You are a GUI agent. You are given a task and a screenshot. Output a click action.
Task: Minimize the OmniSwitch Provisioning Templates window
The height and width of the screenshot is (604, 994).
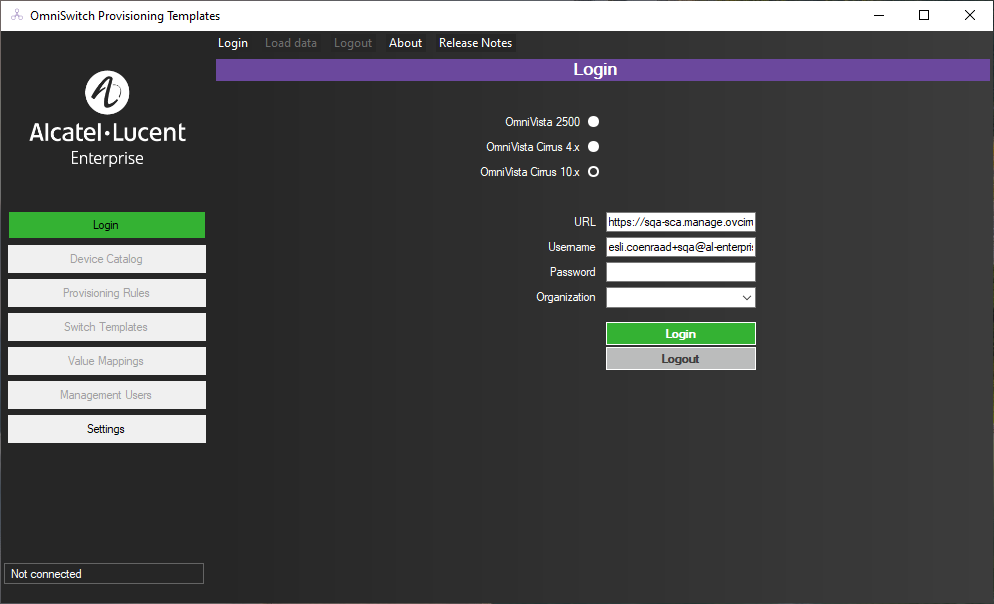879,15
